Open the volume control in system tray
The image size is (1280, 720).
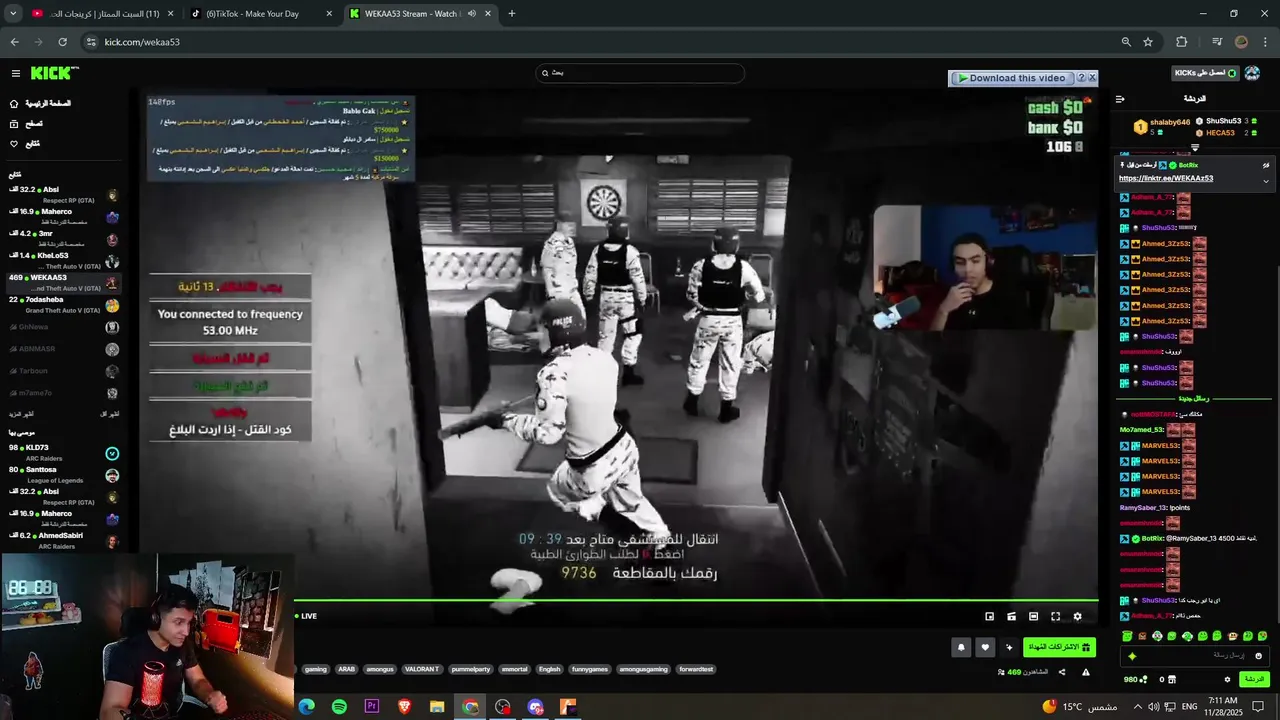pos(1154,706)
